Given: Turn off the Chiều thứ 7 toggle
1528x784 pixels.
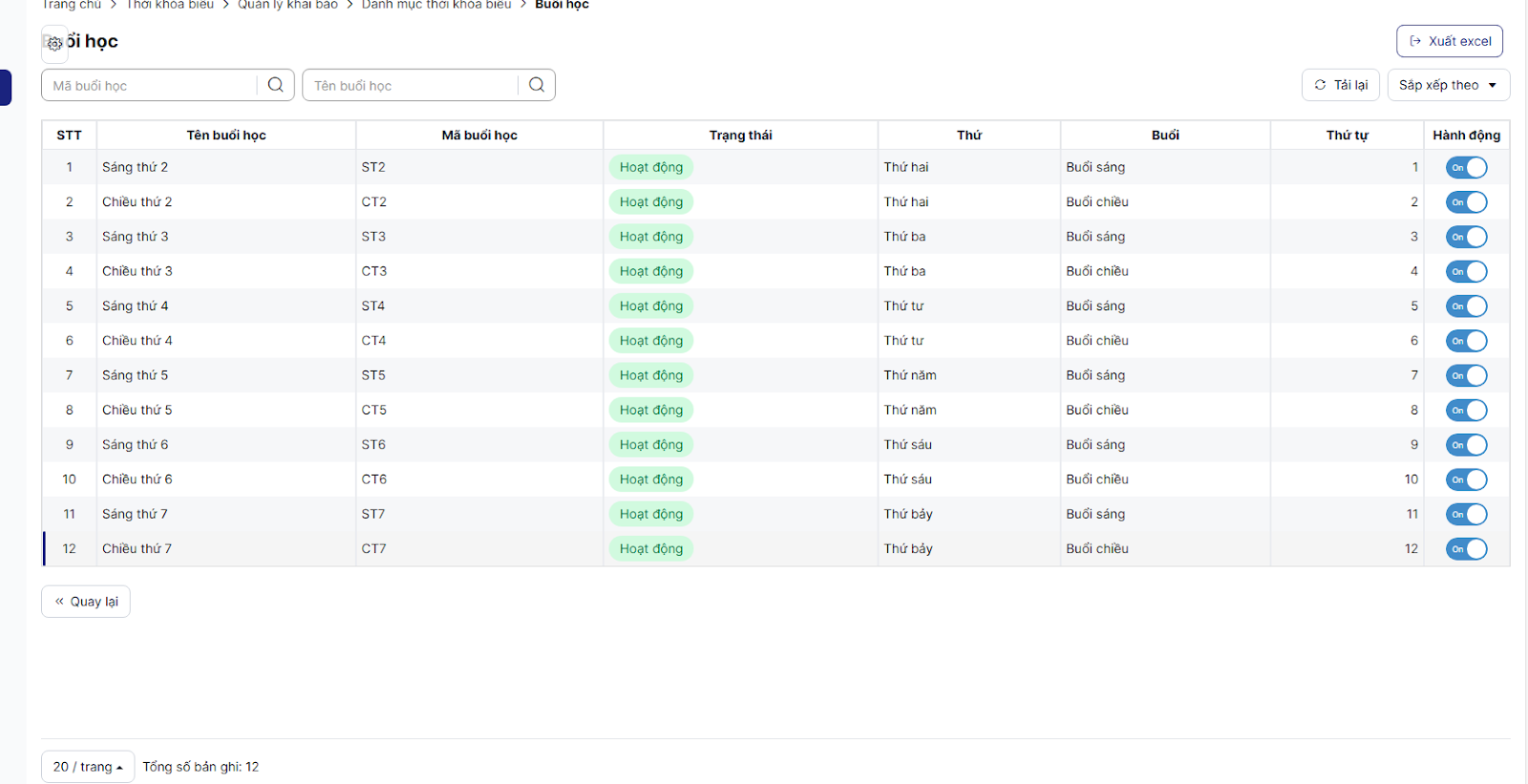Looking at the screenshot, I should tap(1466, 549).
